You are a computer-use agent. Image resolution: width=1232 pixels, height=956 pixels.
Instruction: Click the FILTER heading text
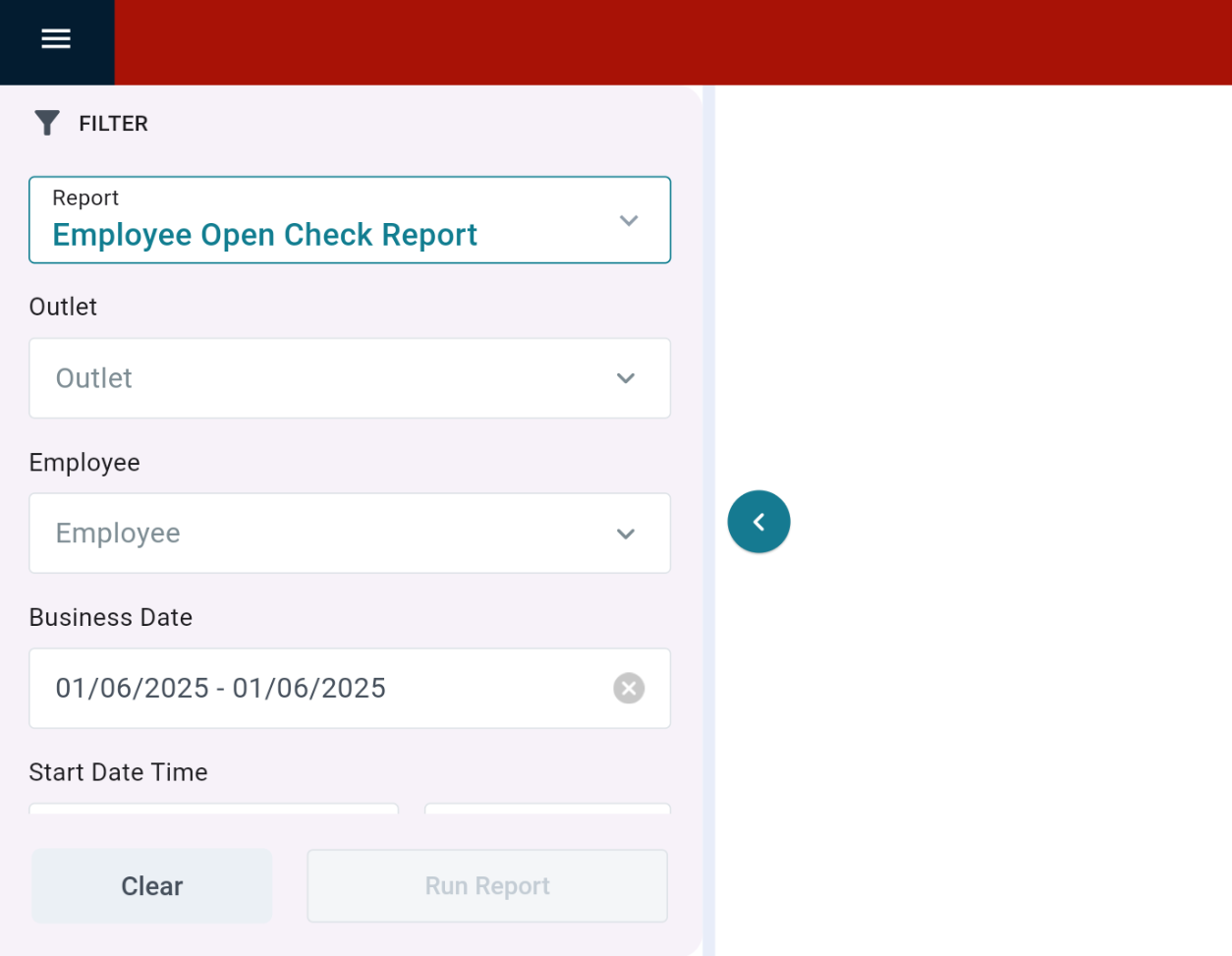[x=113, y=124]
